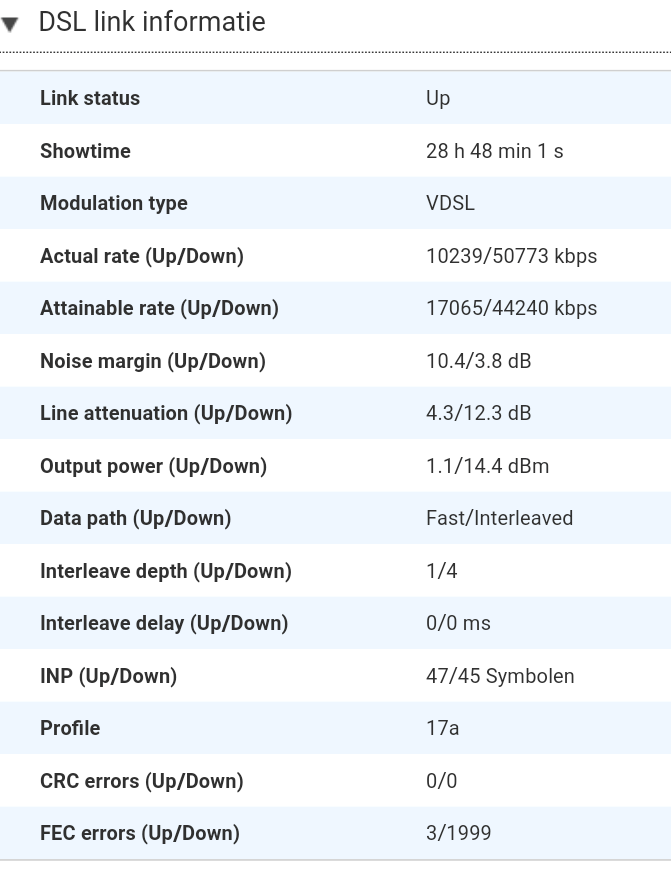The height and width of the screenshot is (869, 671).
Task: Collapse the DSL link informatie section
Action: (10, 24)
